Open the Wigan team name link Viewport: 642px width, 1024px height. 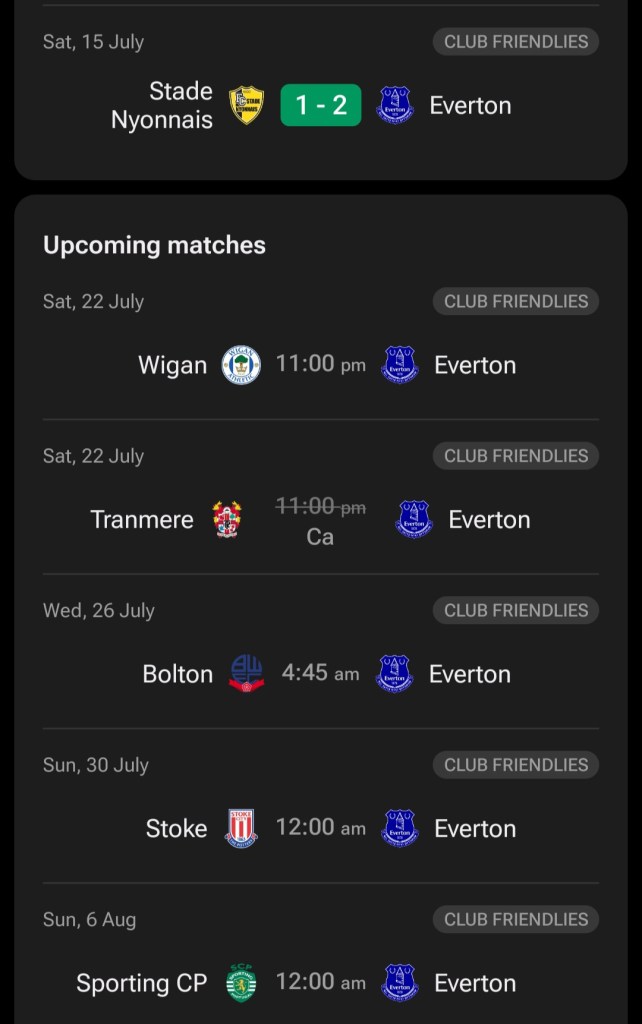pos(172,365)
